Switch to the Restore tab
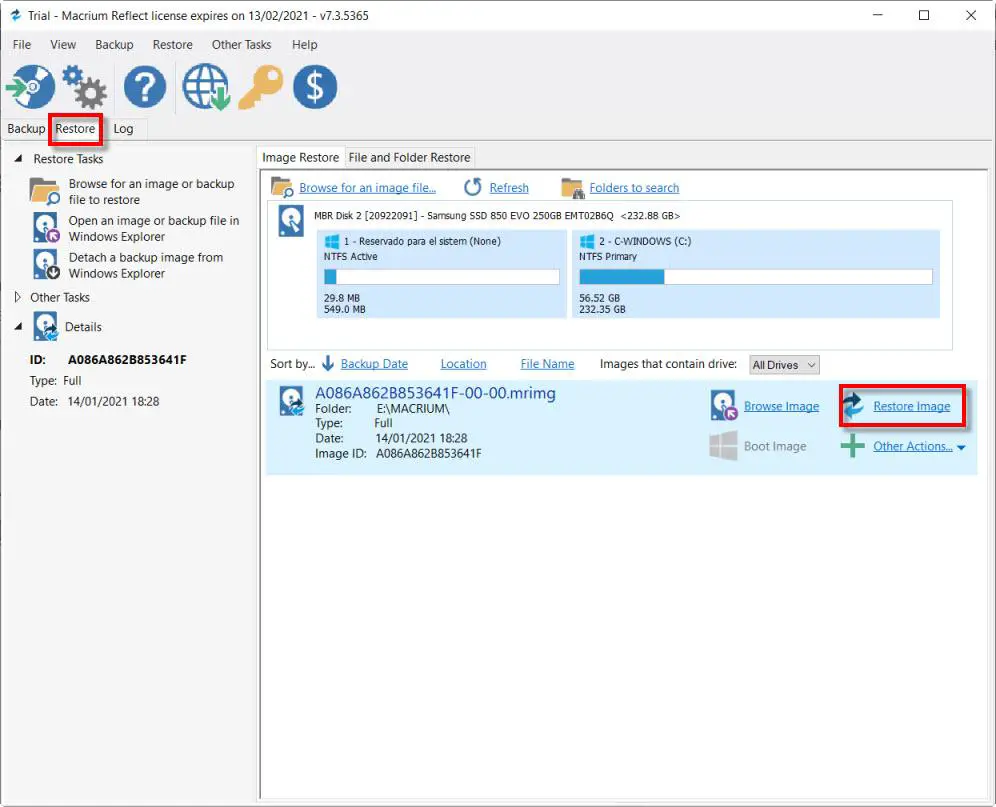The height and width of the screenshot is (807, 996). pos(75,128)
